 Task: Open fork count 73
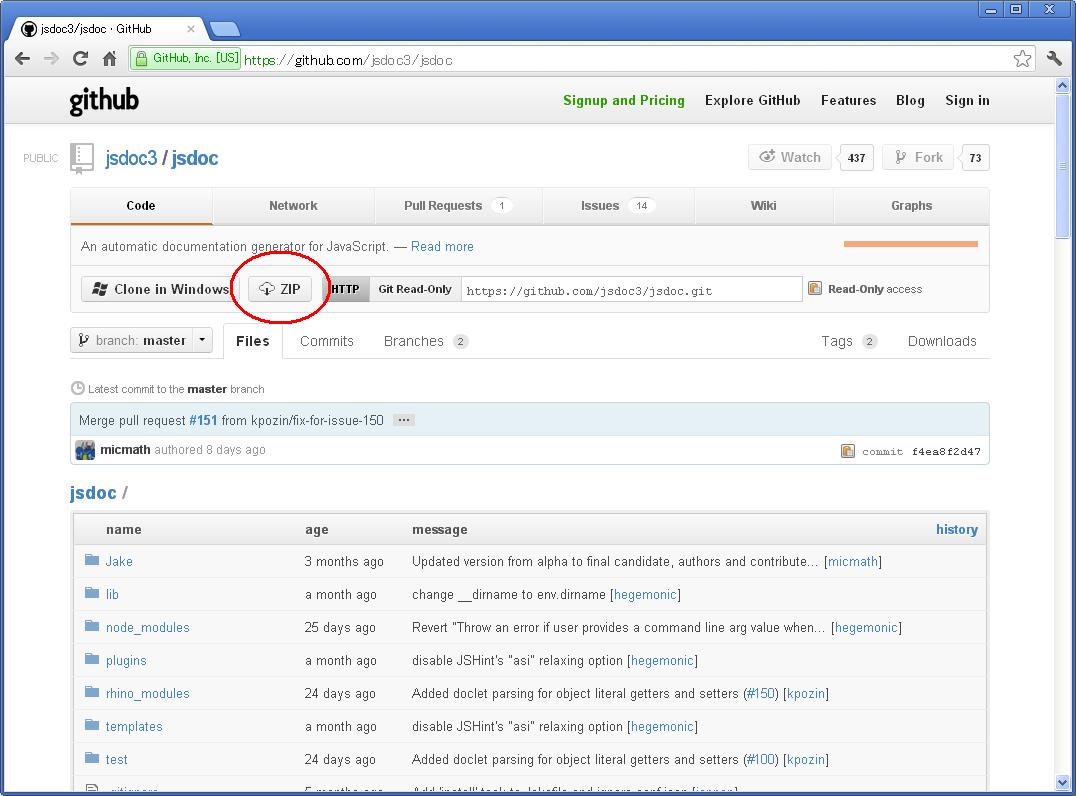click(975, 158)
